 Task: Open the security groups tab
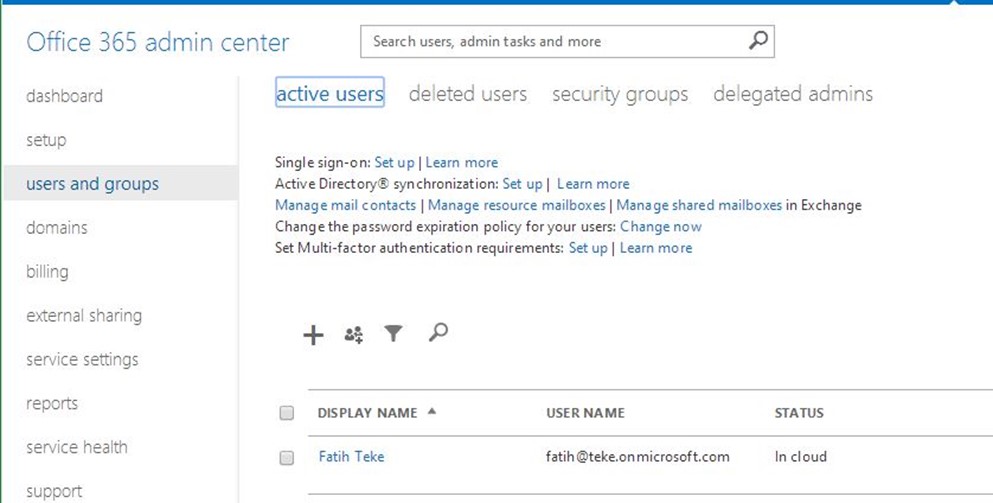620,94
